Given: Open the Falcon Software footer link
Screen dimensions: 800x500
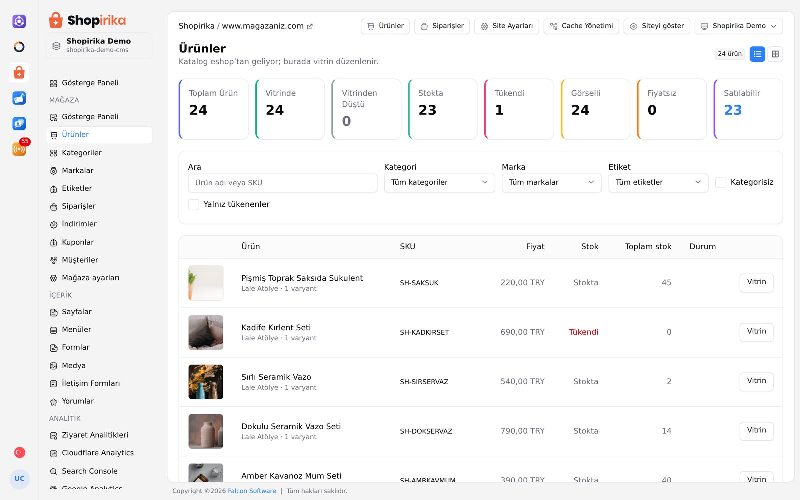Looking at the screenshot, I should [x=252, y=491].
